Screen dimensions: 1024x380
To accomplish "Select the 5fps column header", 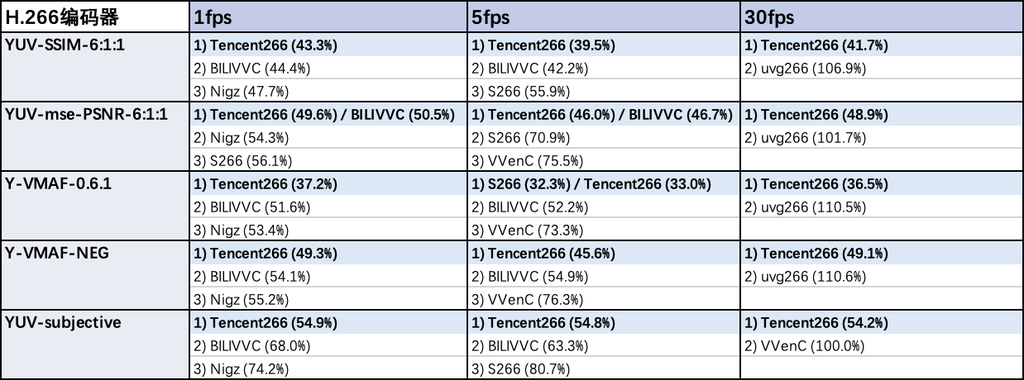I will tap(604, 18).
